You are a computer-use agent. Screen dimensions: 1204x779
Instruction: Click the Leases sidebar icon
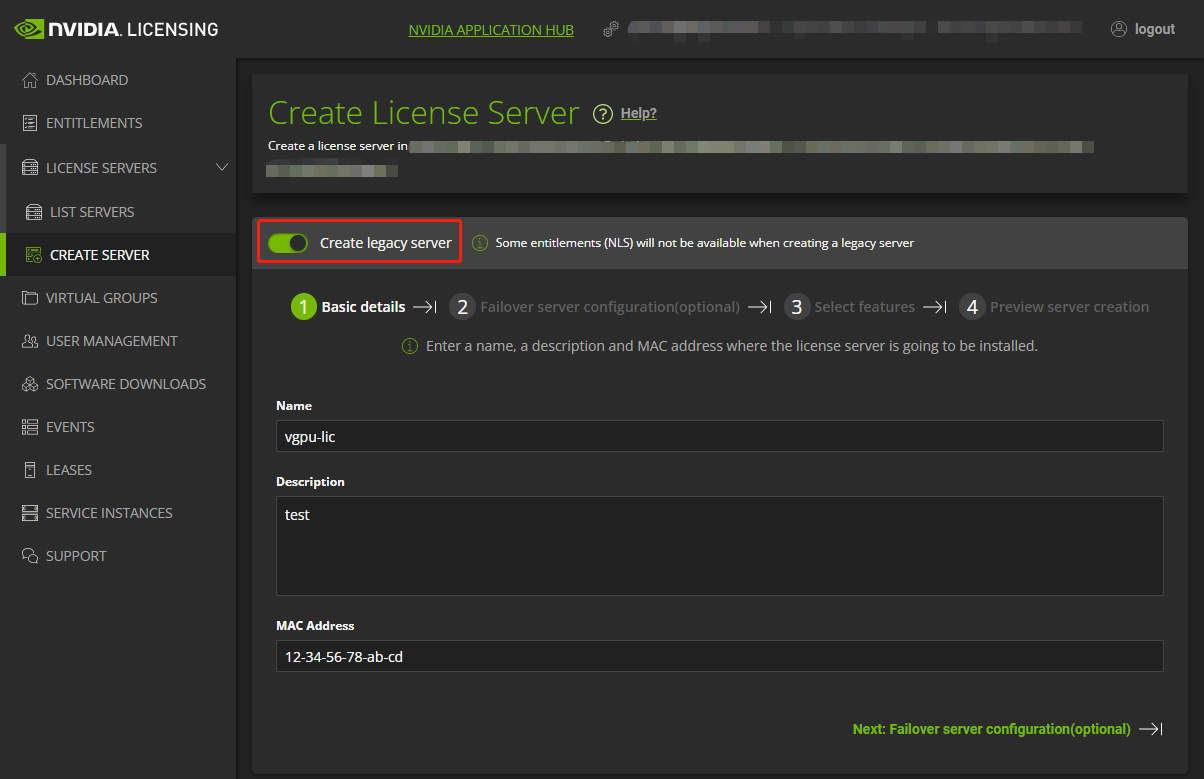coord(30,470)
